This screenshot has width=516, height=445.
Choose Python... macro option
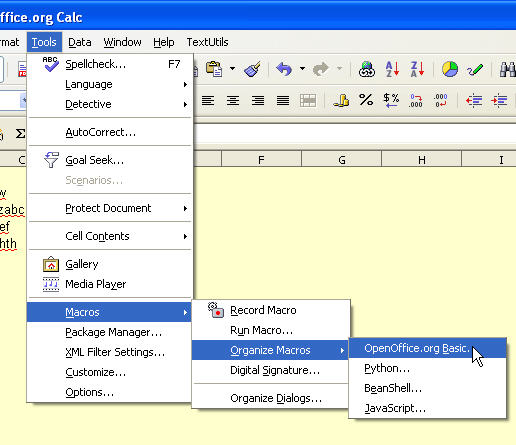tap(427, 368)
